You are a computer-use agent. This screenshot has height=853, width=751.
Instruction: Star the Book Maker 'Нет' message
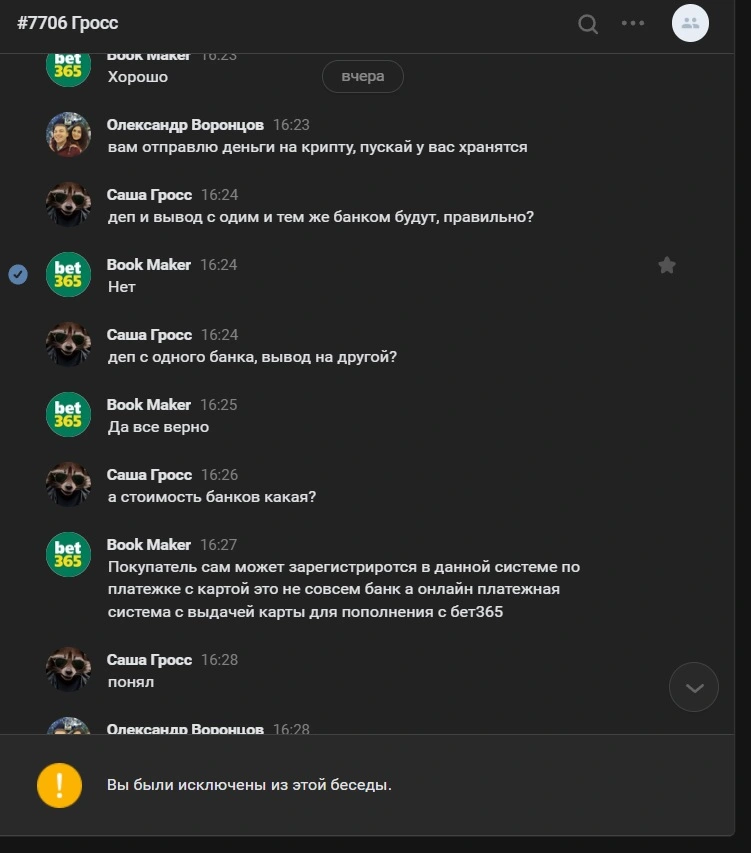pyautogui.click(x=667, y=265)
